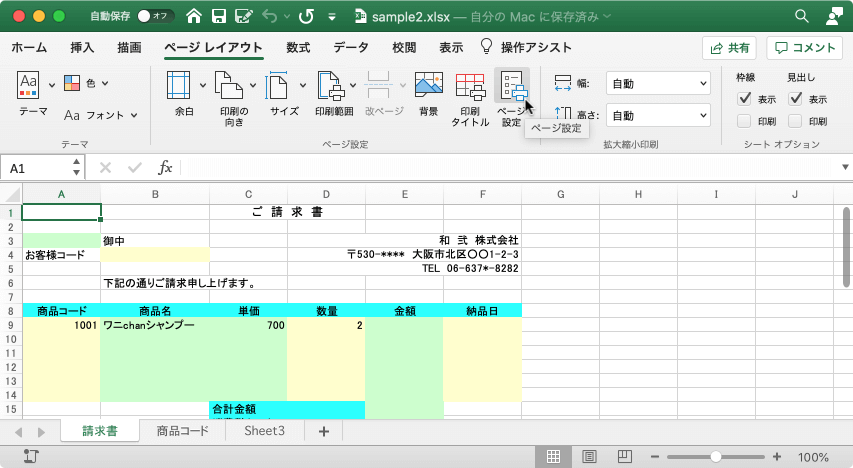Open the 幅 (width) dropdown
This screenshot has width=853, height=468.
(658, 84)
